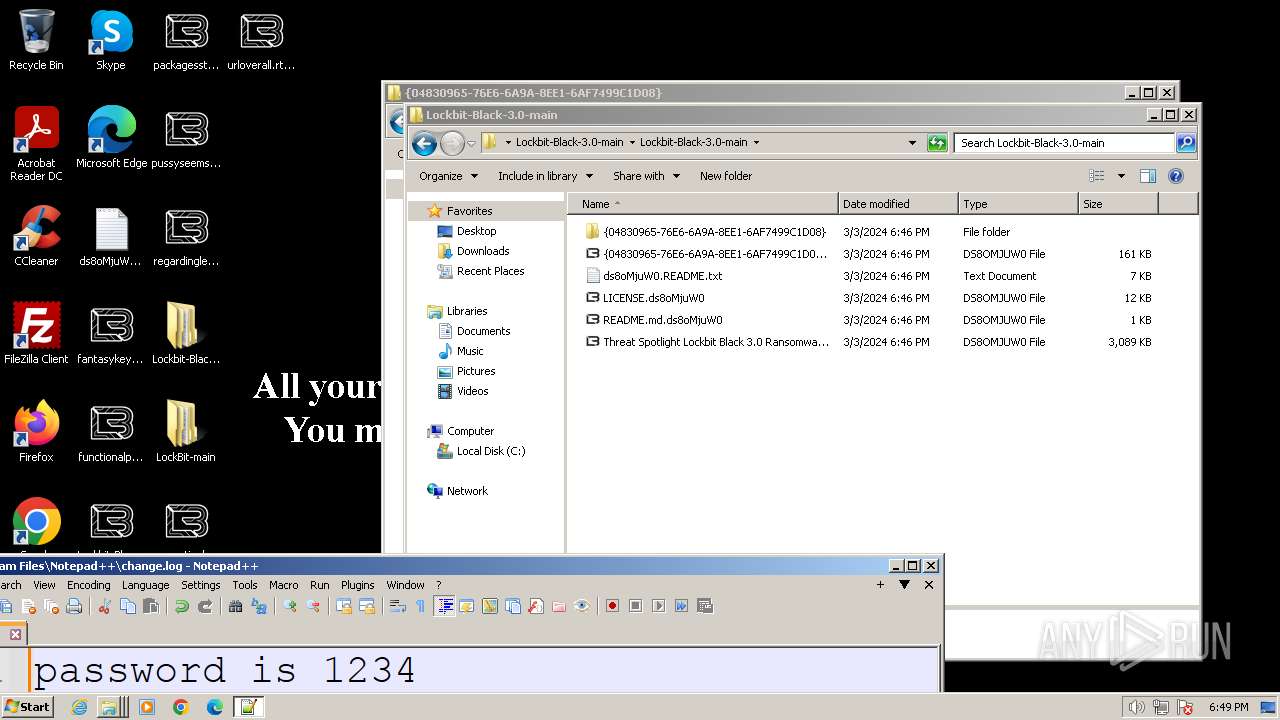
Task: Click the Cut icon in Notepad++ toolbar
Action: pos(104,606)
